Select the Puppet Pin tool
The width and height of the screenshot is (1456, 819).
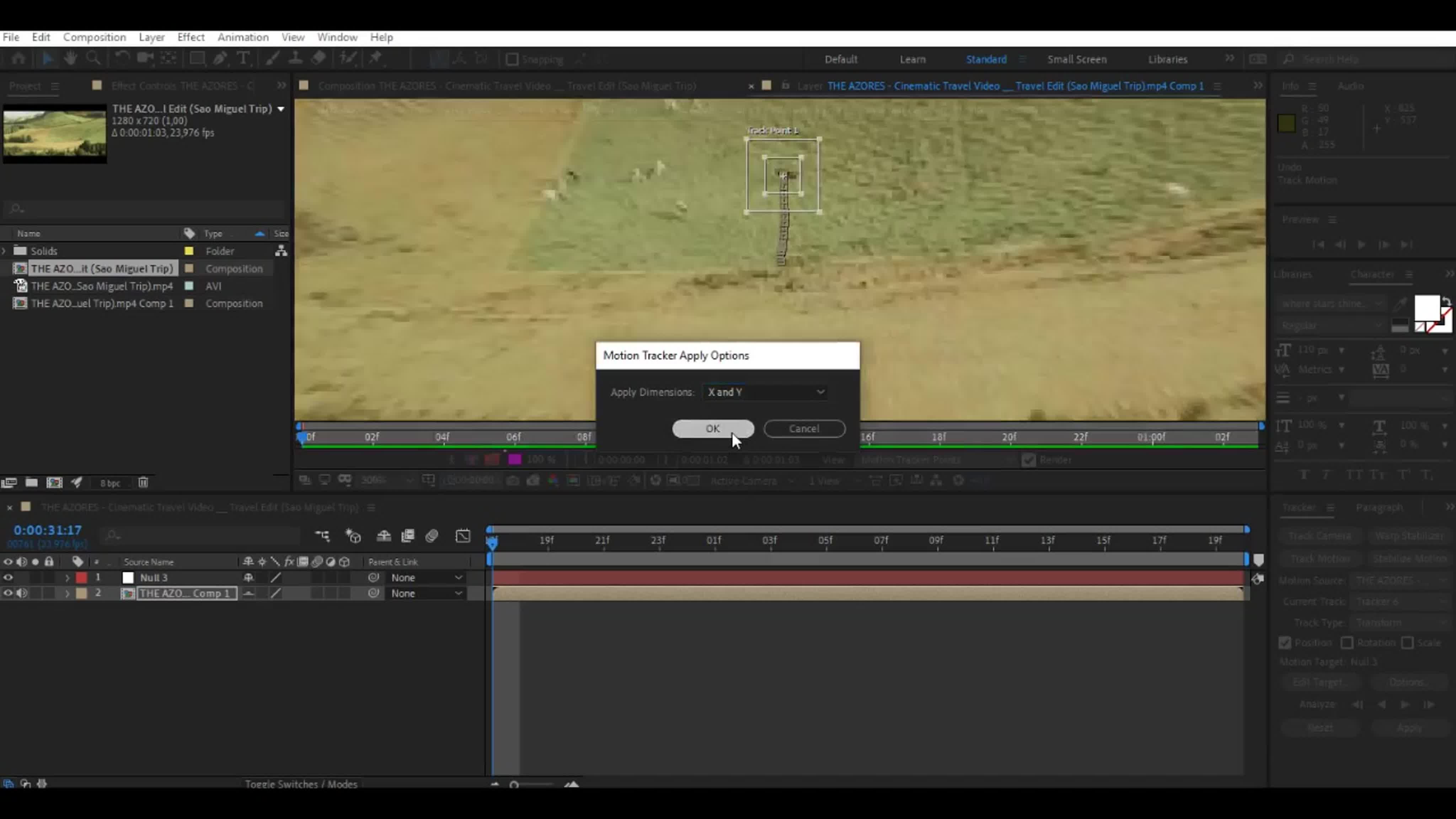[375, 59]
